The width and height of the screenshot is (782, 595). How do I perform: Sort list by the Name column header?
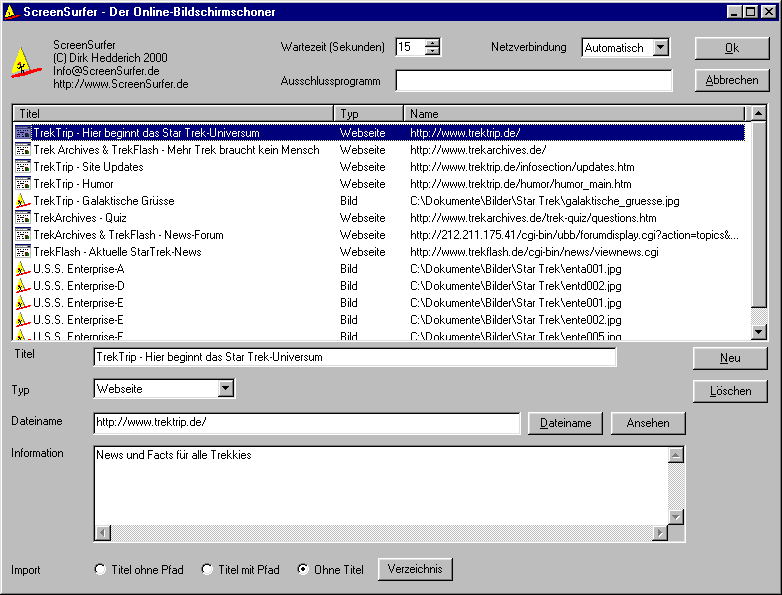coord(574,114)
